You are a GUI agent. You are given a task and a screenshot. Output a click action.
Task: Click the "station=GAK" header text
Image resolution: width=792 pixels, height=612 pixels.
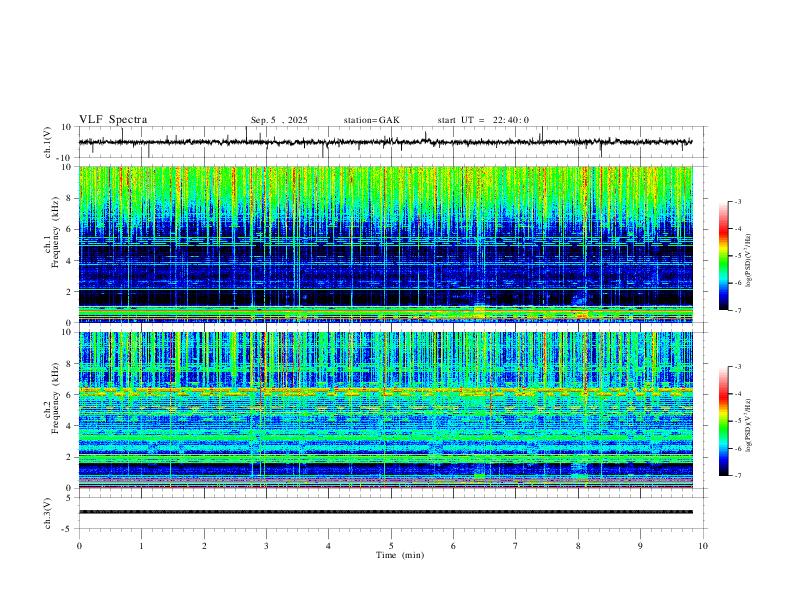[x=371, y=120]
